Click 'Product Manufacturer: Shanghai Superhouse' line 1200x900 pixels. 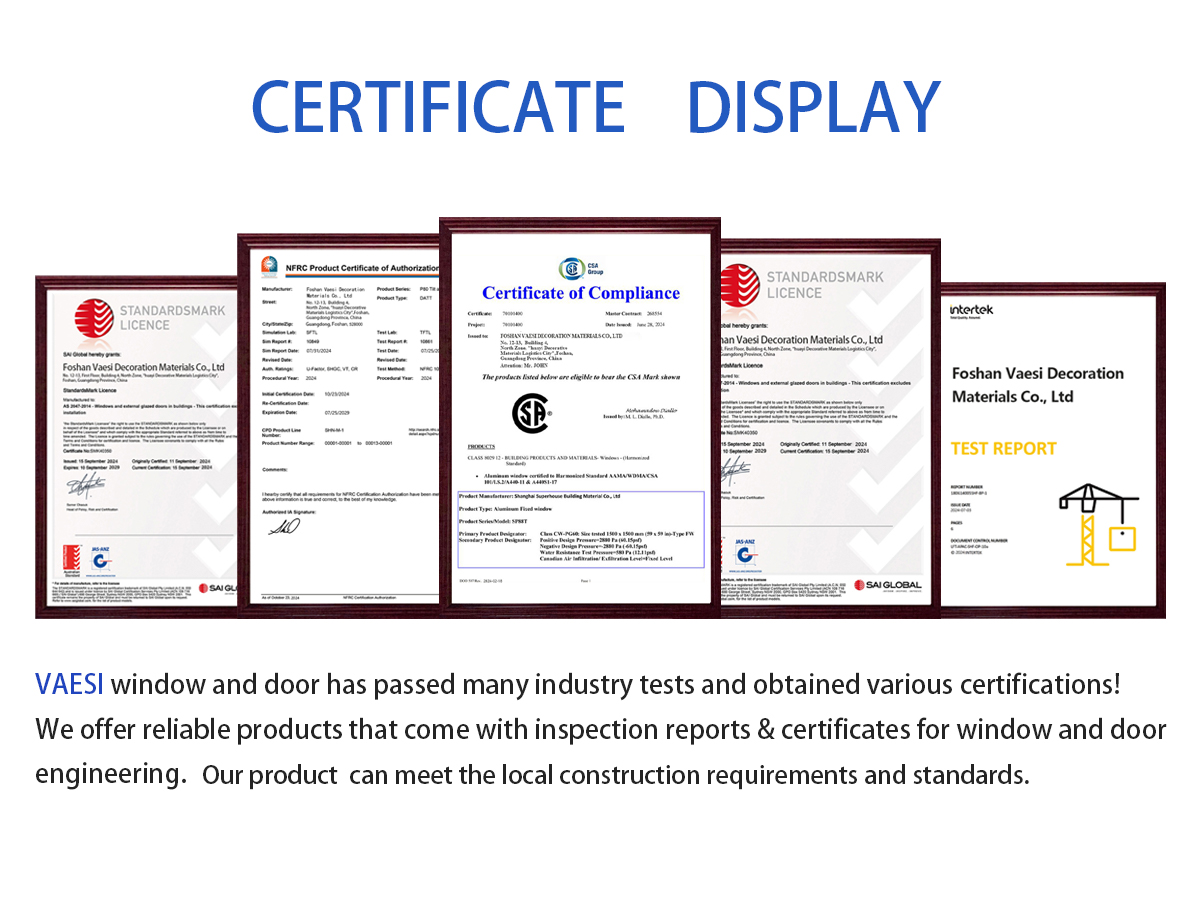540,495
